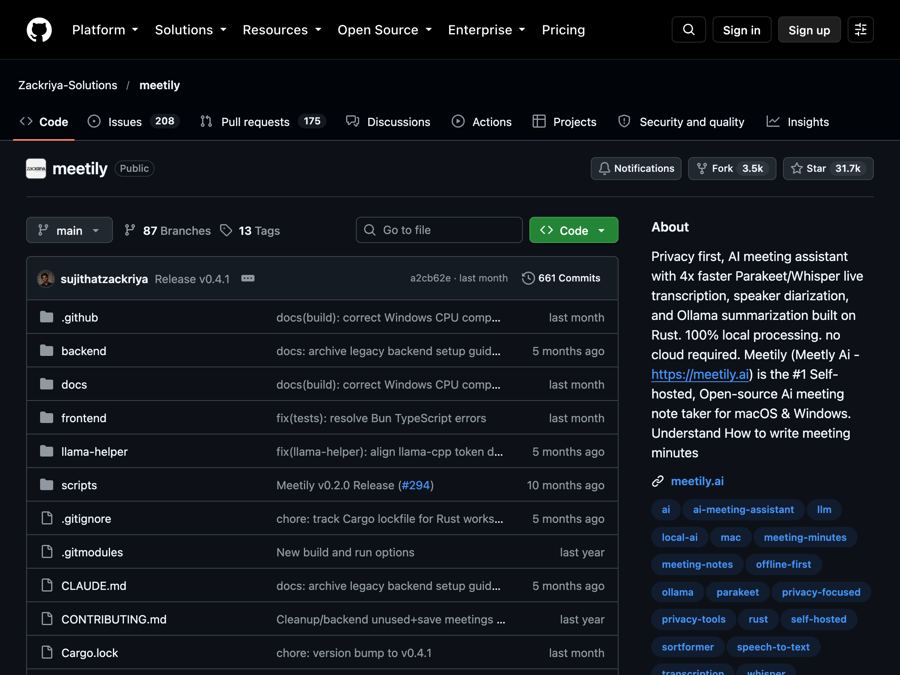Click the search magnifier icon
The width and height of the screenshot is (900, 675).
tap(689, 30)
